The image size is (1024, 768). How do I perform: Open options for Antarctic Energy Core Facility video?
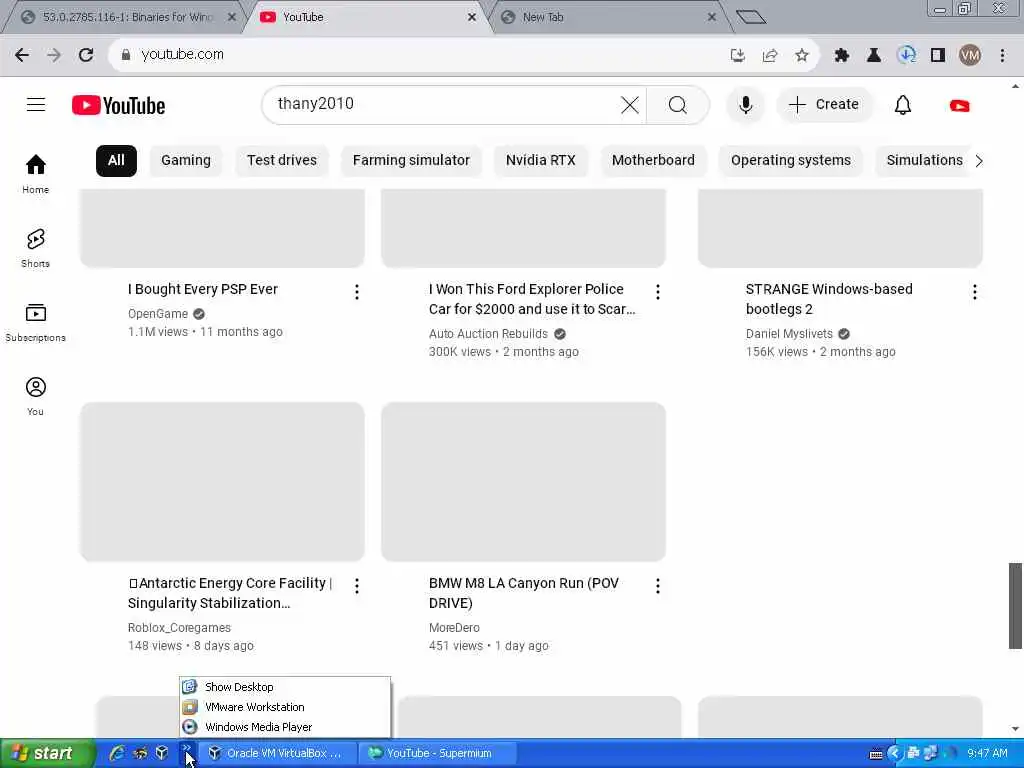click(357, 586)
